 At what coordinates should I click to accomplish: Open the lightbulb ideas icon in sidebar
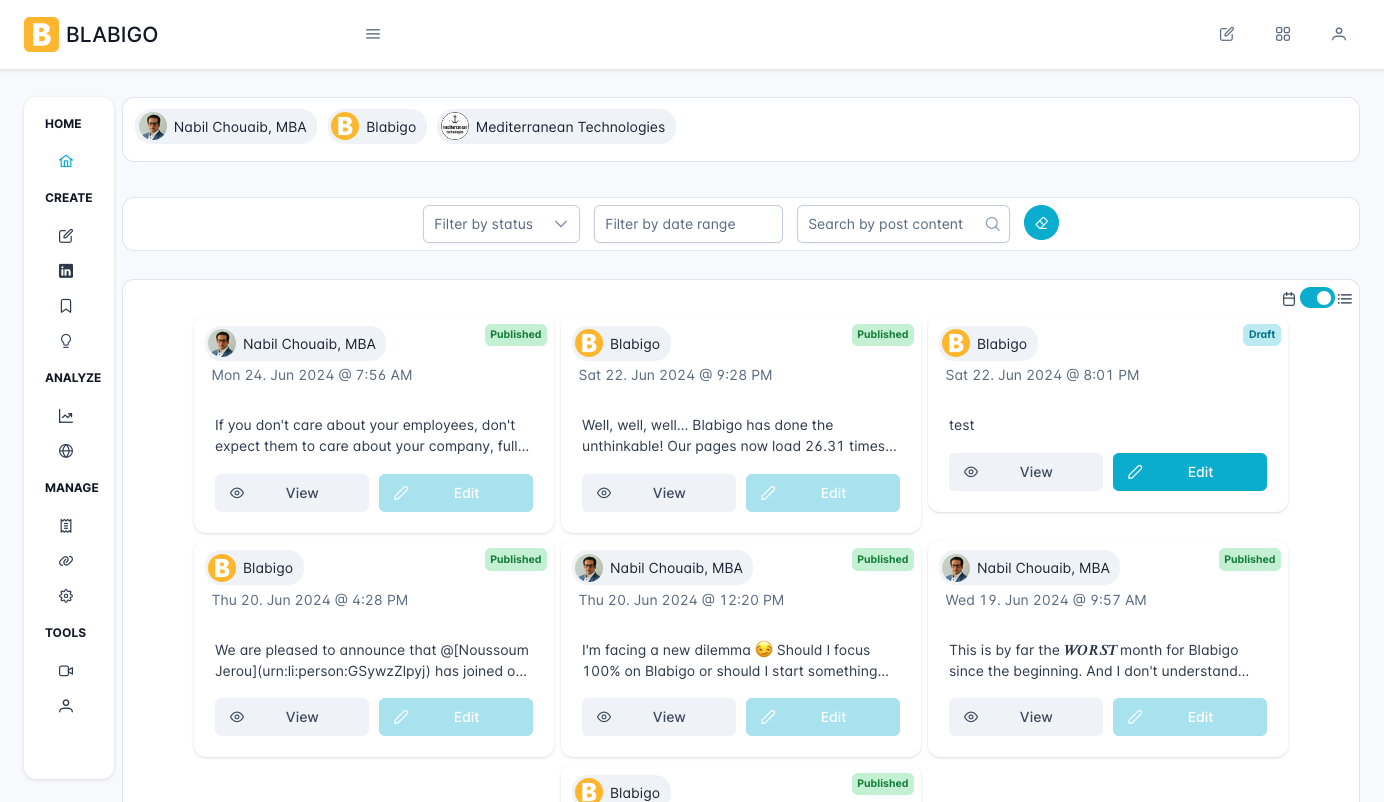click(x=66, y=341)
